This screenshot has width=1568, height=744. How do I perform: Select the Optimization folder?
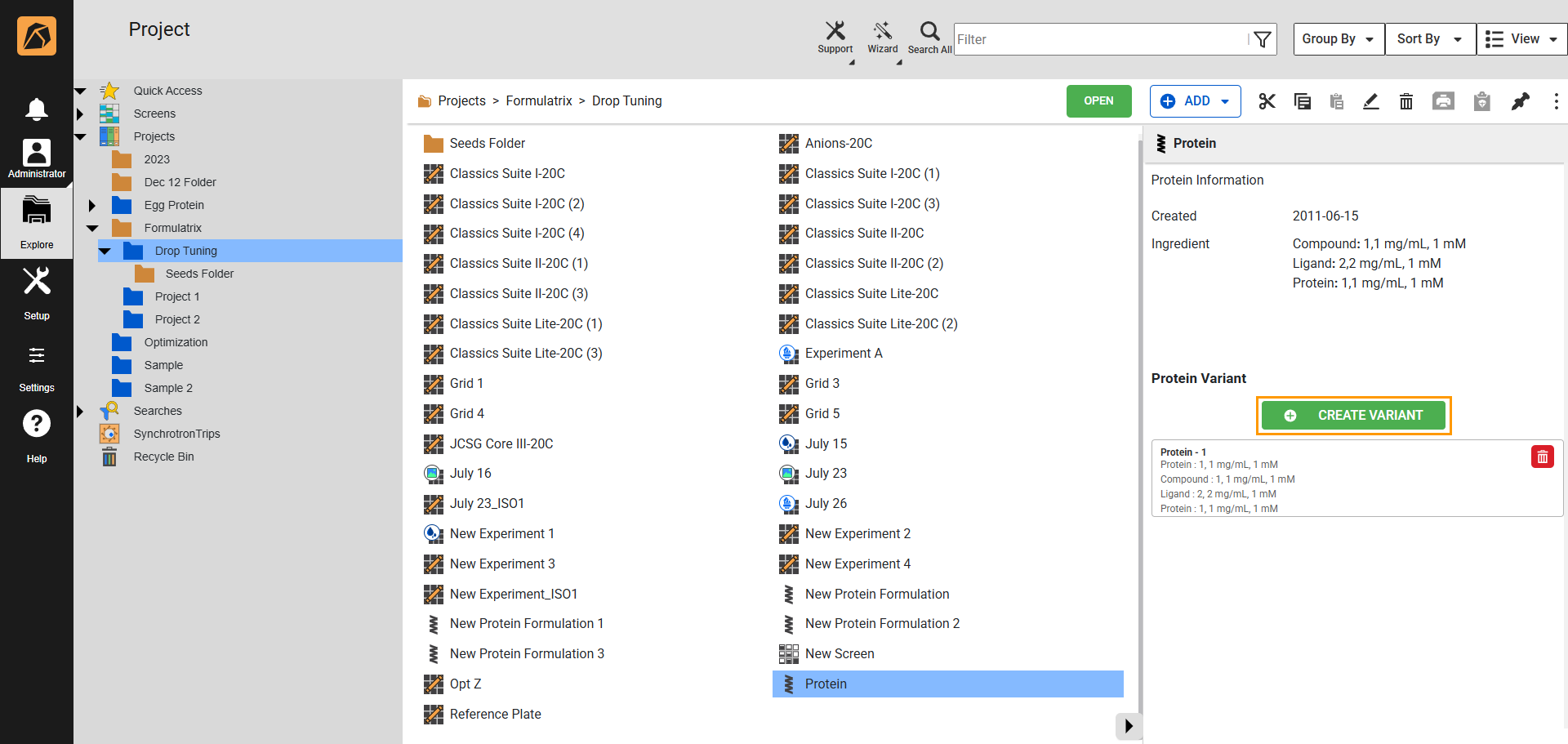coord(176,342)
